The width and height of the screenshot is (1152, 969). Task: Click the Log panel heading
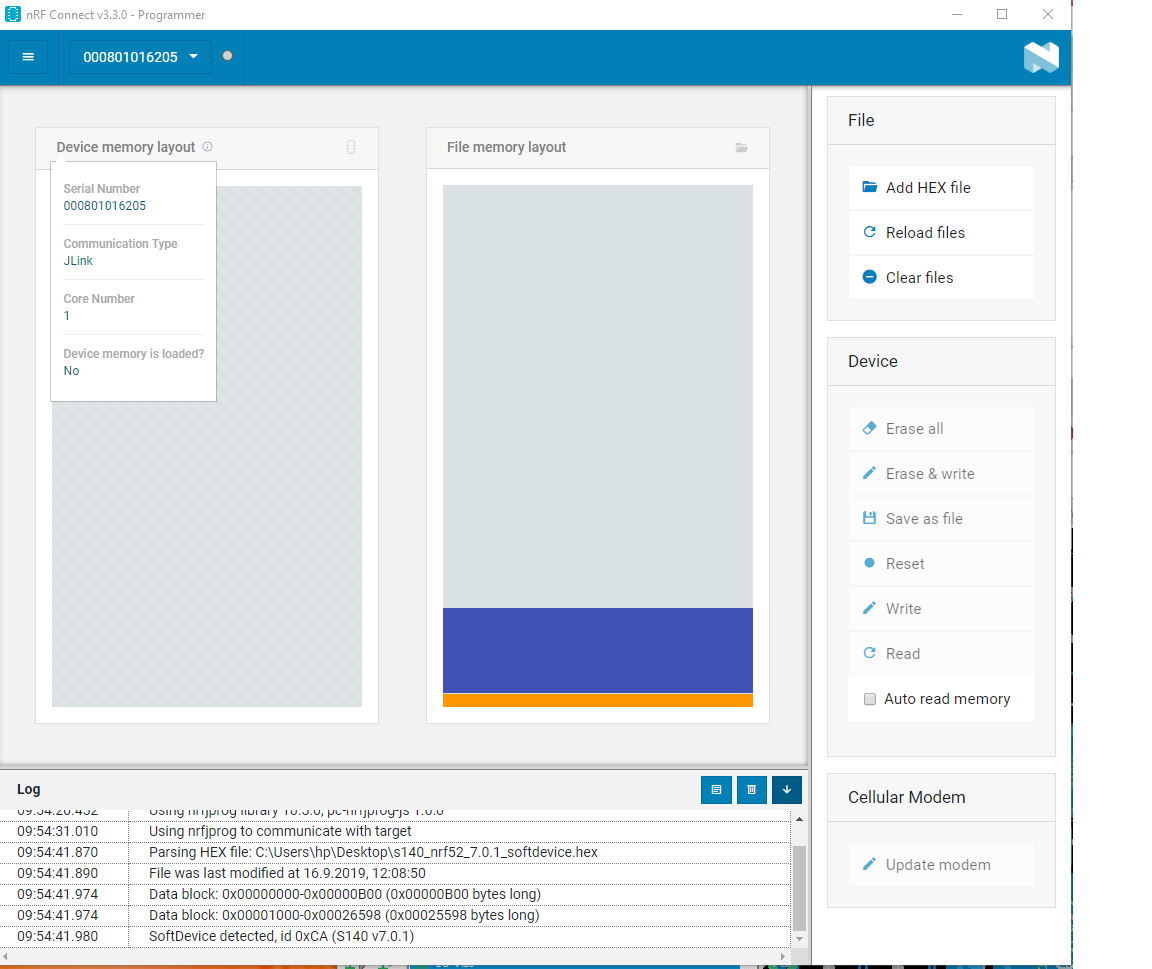[x=29, y=789]
